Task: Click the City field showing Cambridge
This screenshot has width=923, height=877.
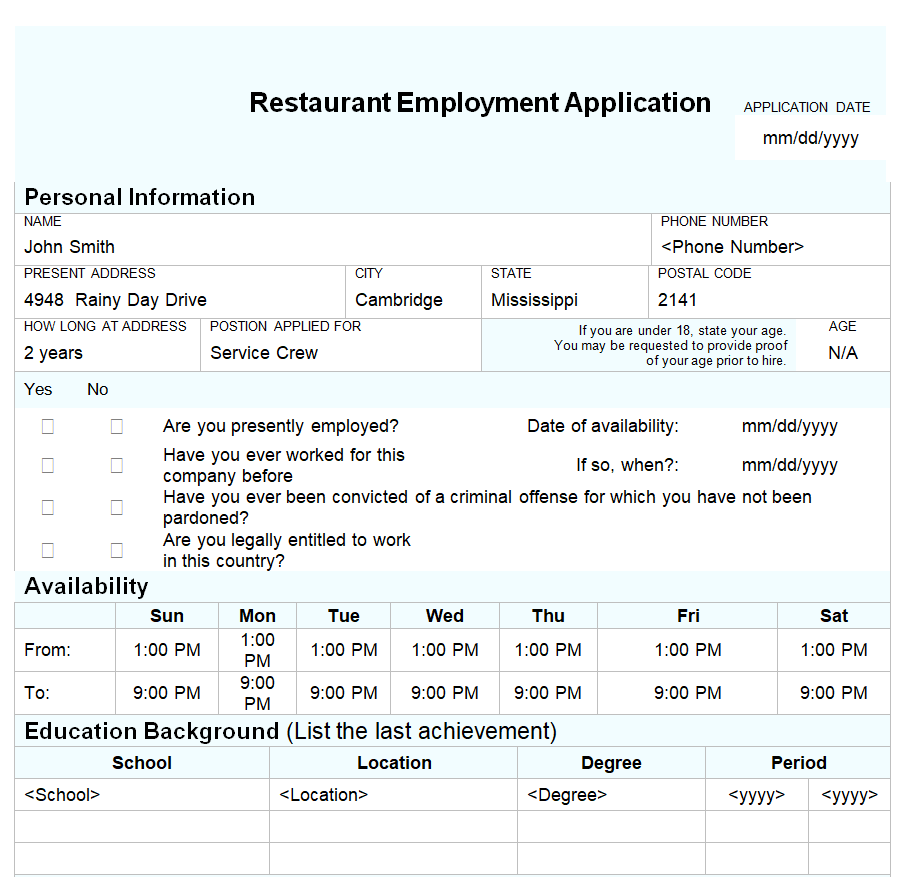Action: (x=398, y=300)
